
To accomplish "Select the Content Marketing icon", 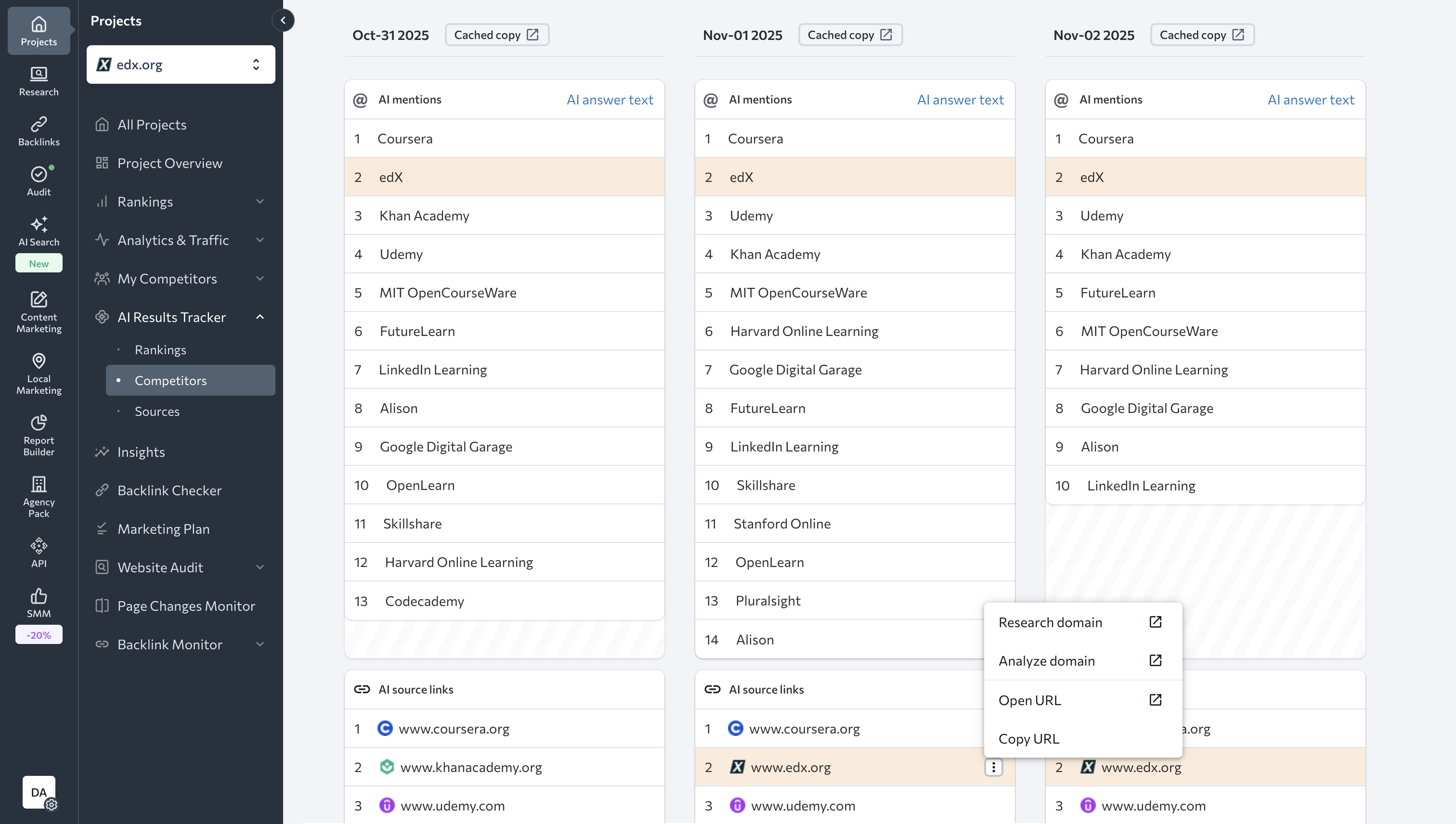I will click(39, 311).
